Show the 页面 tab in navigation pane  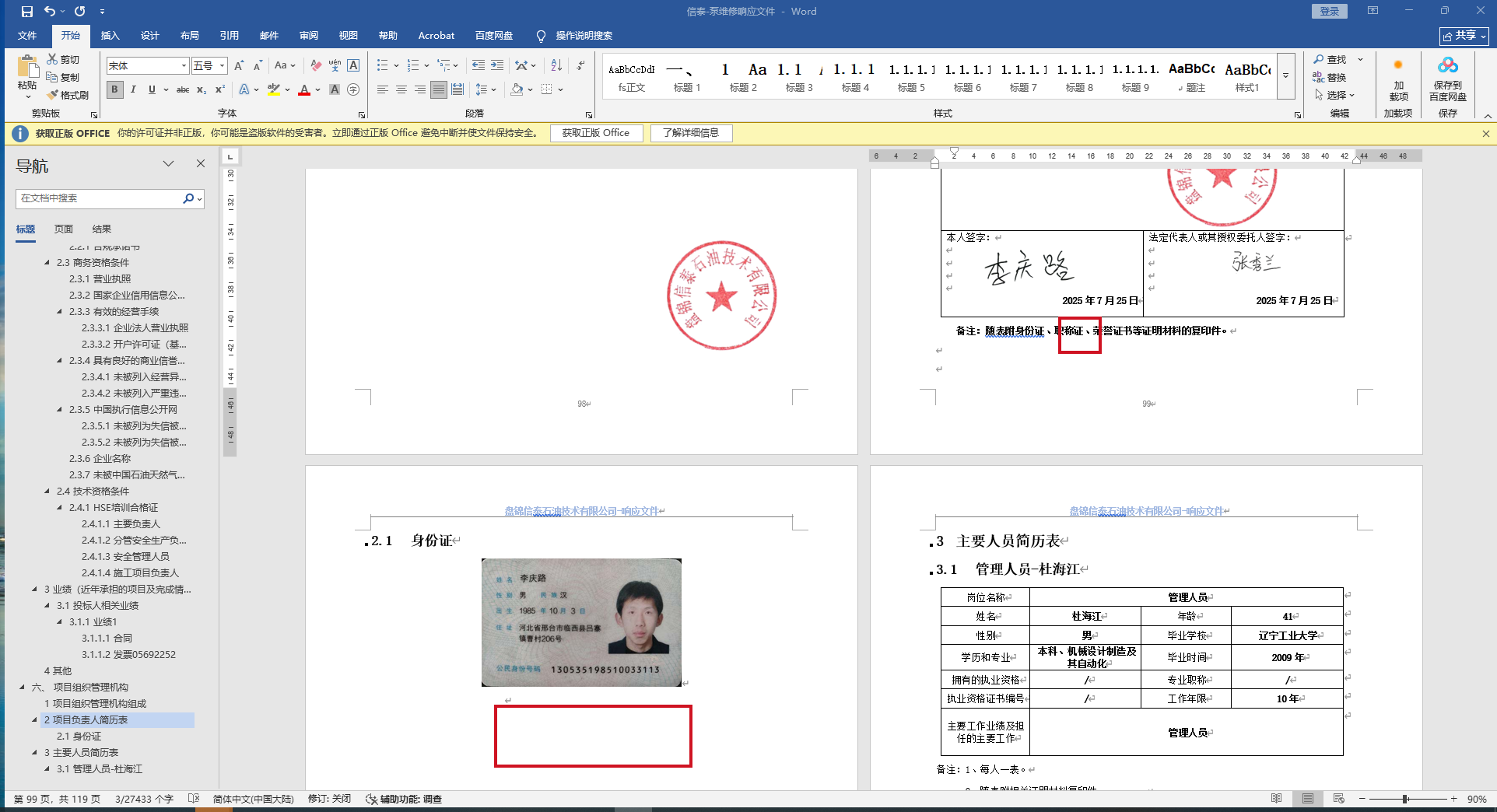coord(64,229)
